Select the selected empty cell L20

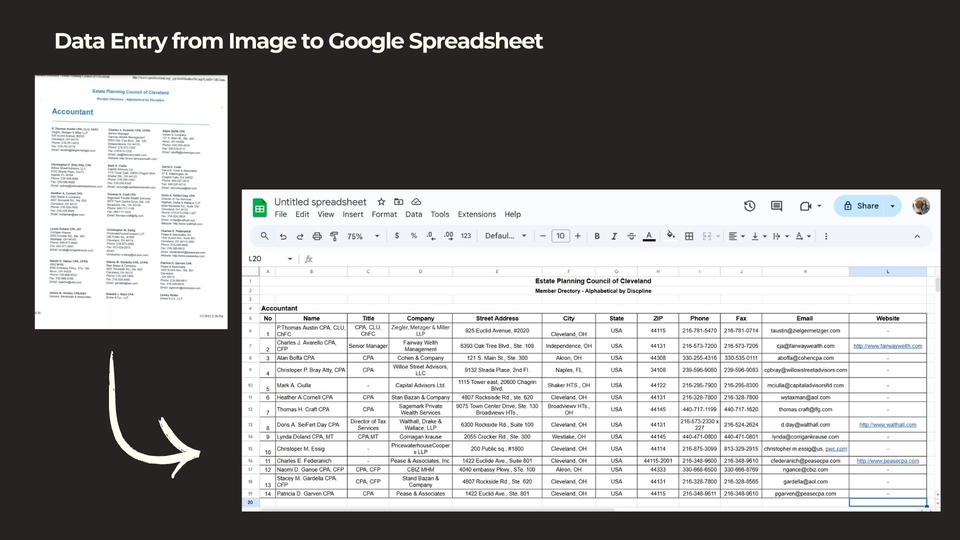click(888, 502)
